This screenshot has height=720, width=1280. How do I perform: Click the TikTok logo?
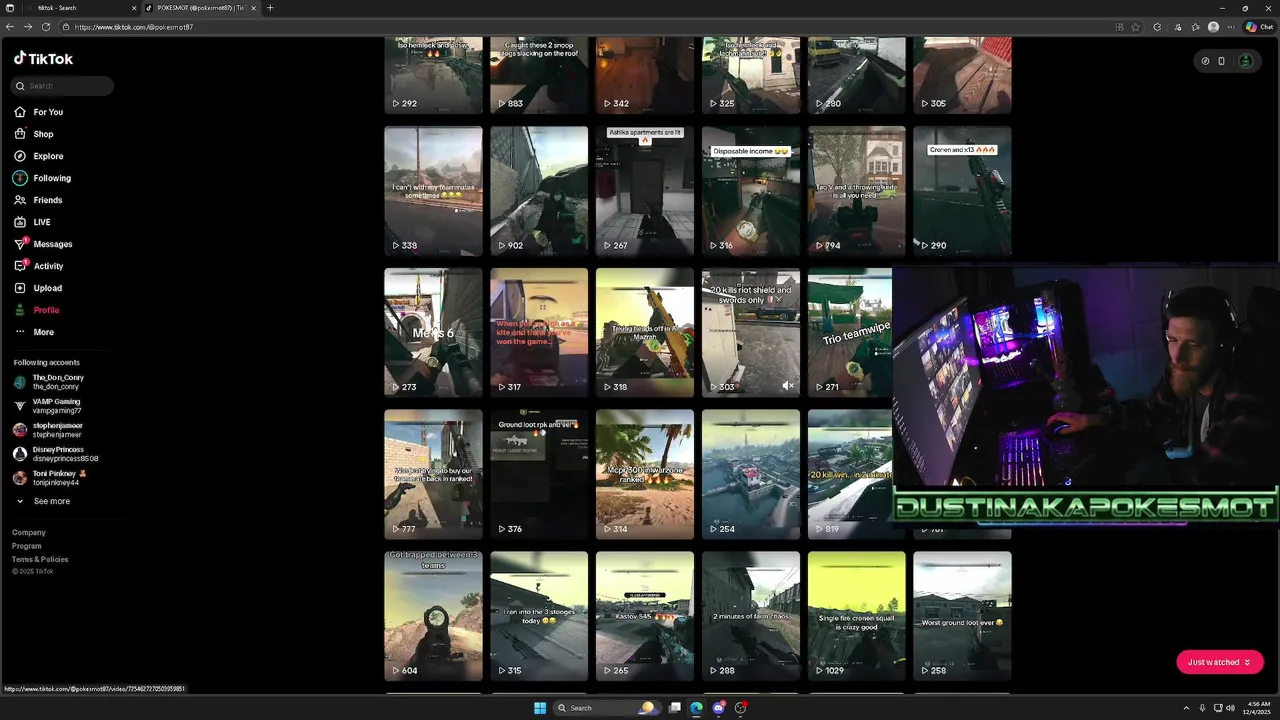(x=43, y=59)
